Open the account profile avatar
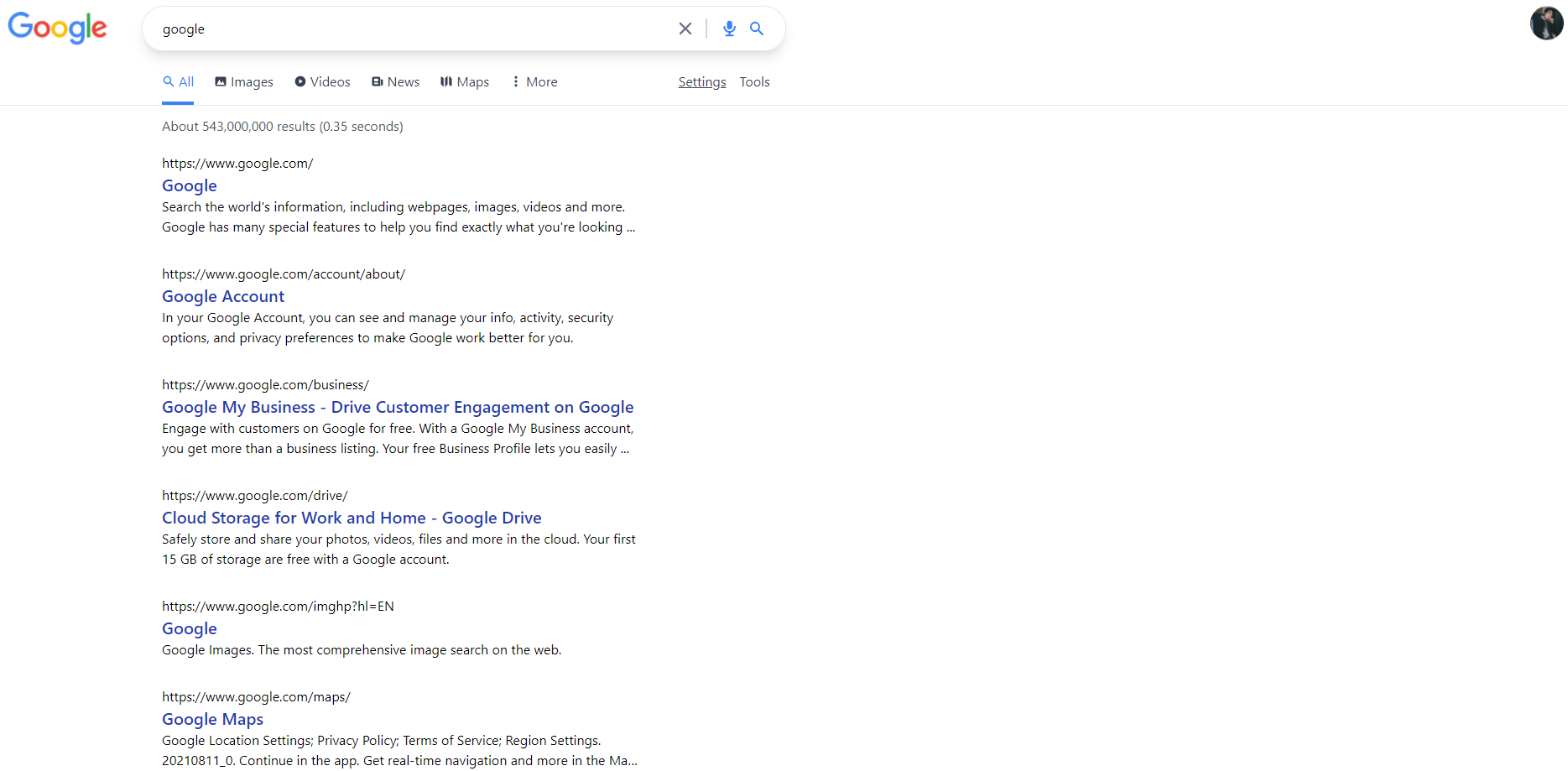1568x771 pixels. tap(1546, 23)
